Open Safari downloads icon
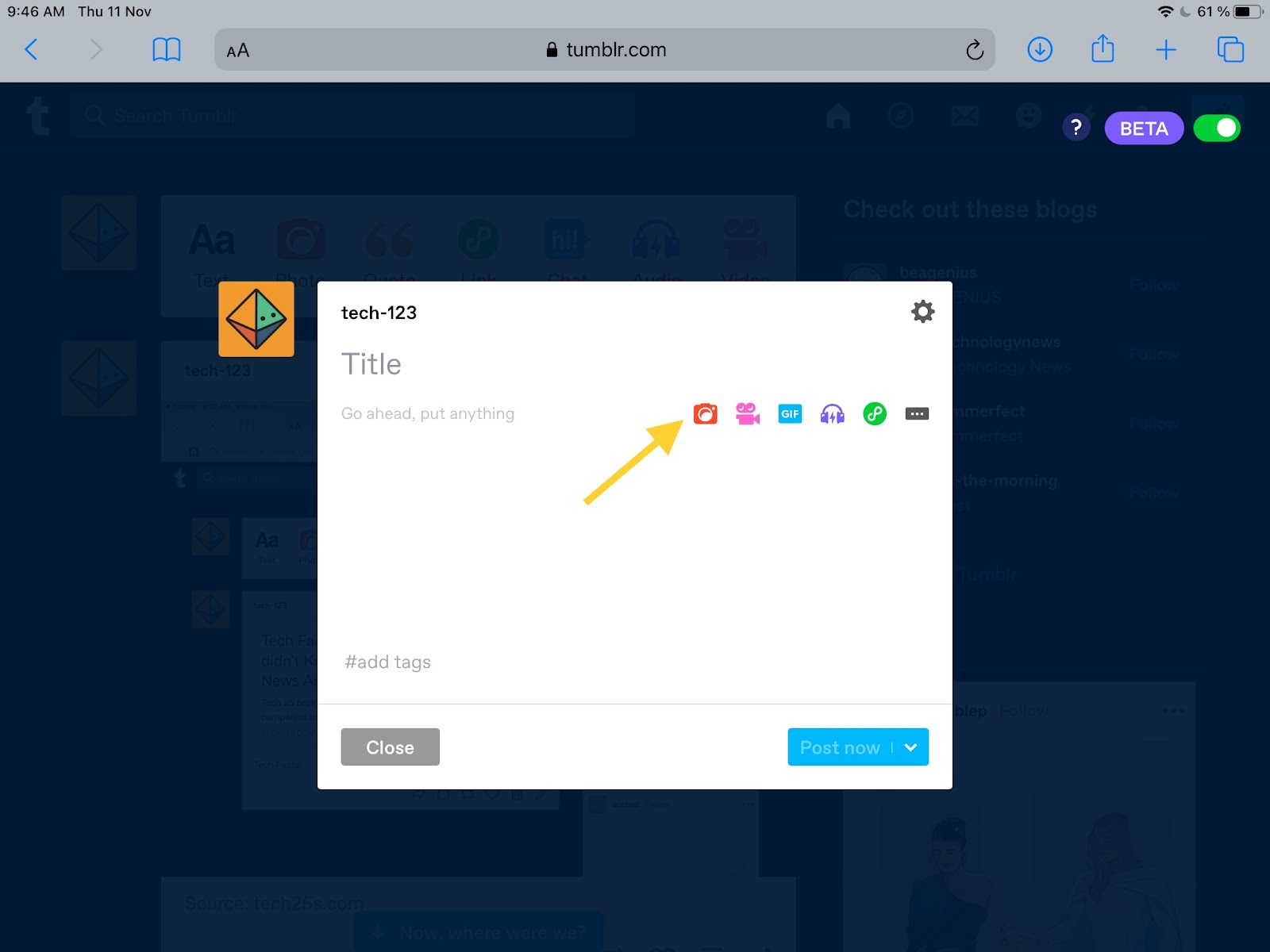 tap(1040, 50)
